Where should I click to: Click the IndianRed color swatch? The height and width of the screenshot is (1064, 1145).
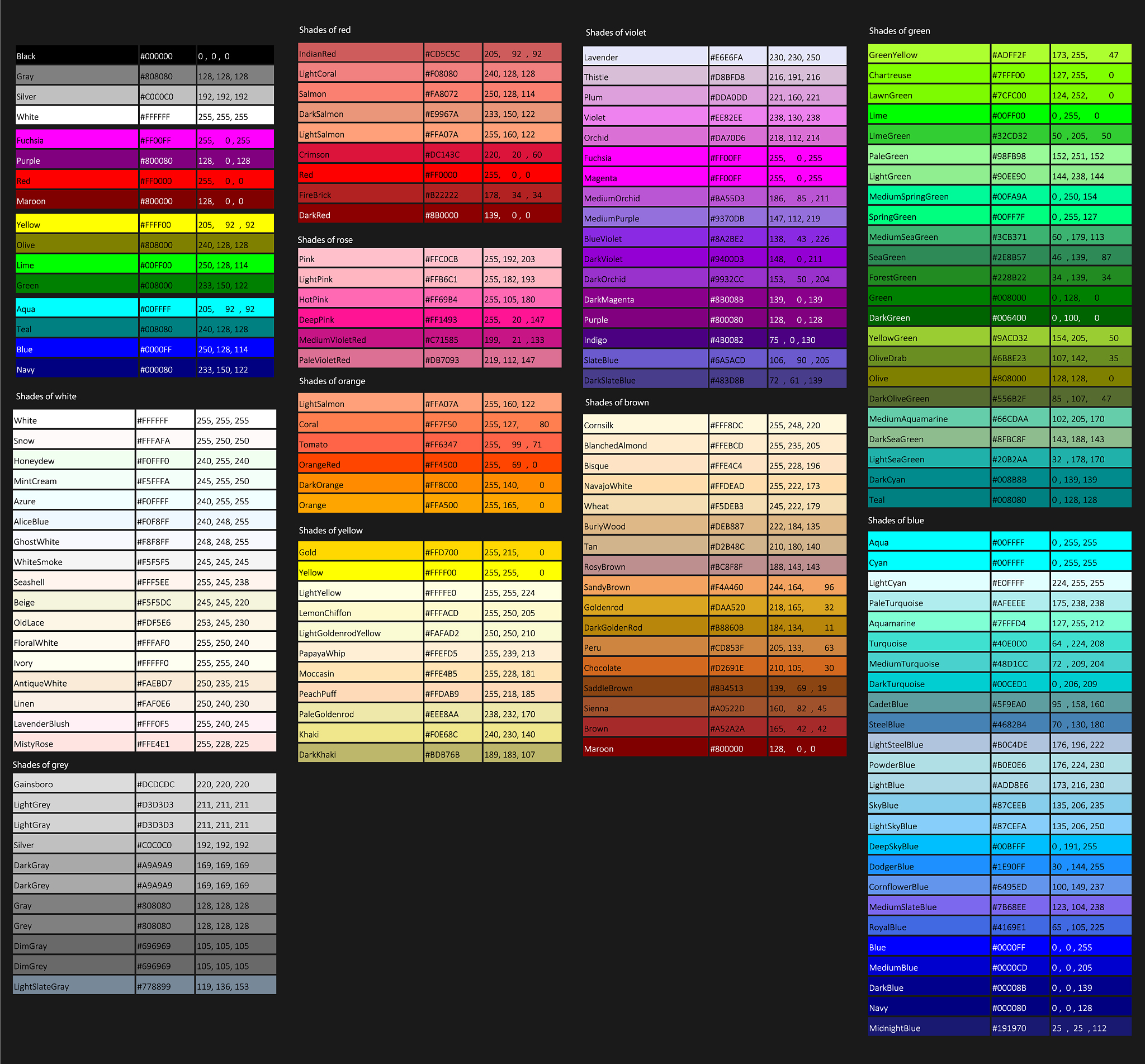(x=360, y=54)
